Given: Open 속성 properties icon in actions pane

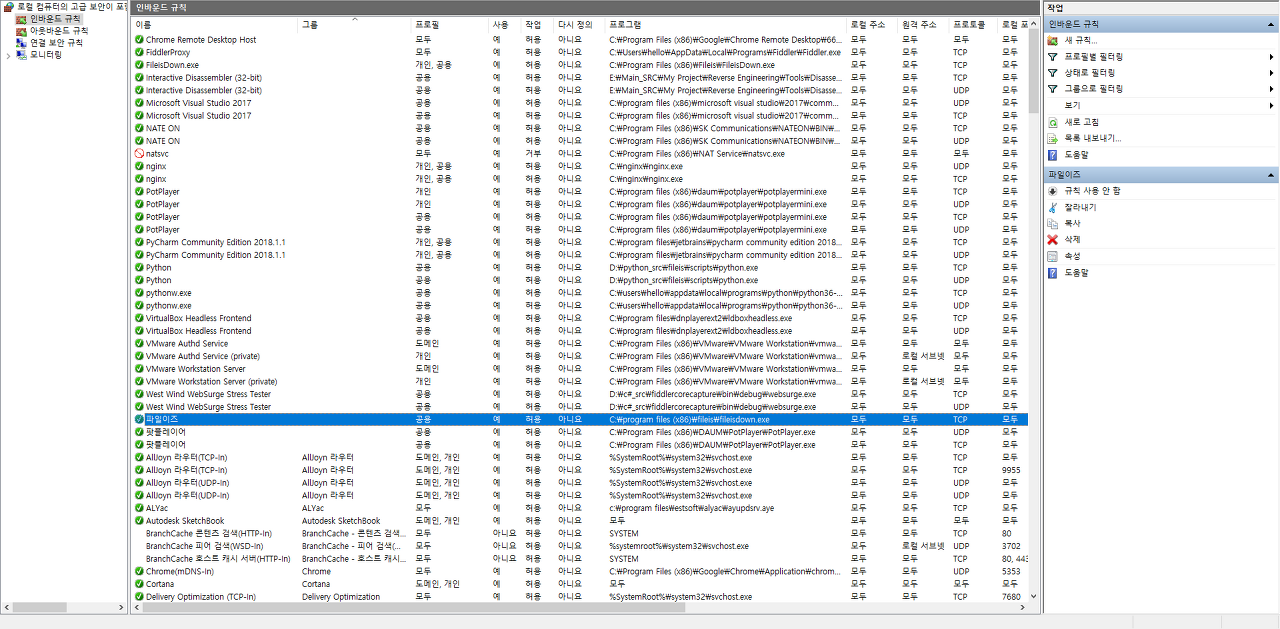Looking at the screenshot, I should click(x=1052, y=256).
